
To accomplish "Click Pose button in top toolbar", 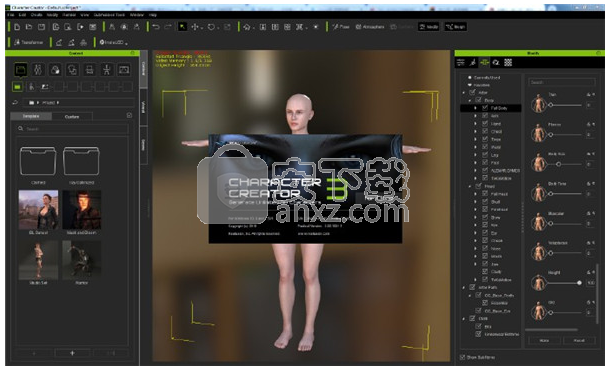I will (341, 27).
